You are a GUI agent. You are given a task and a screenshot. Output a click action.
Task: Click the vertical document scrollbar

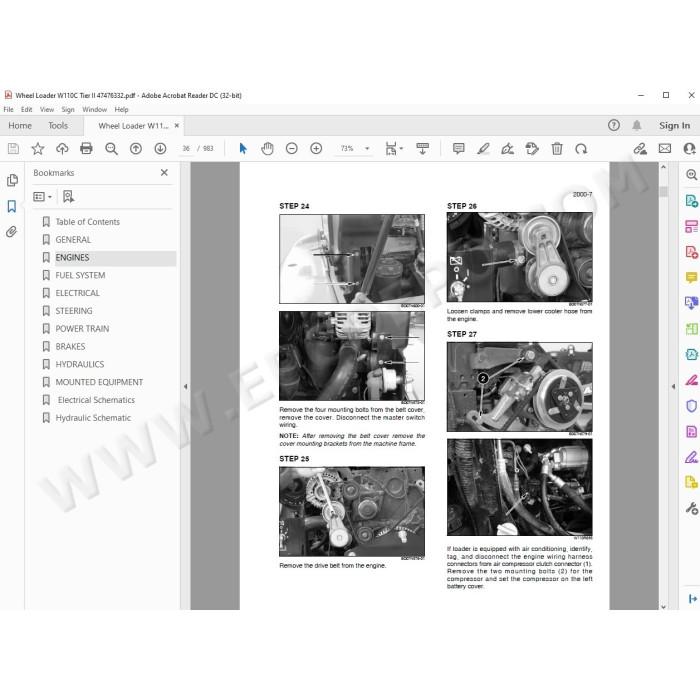(663, 386)
